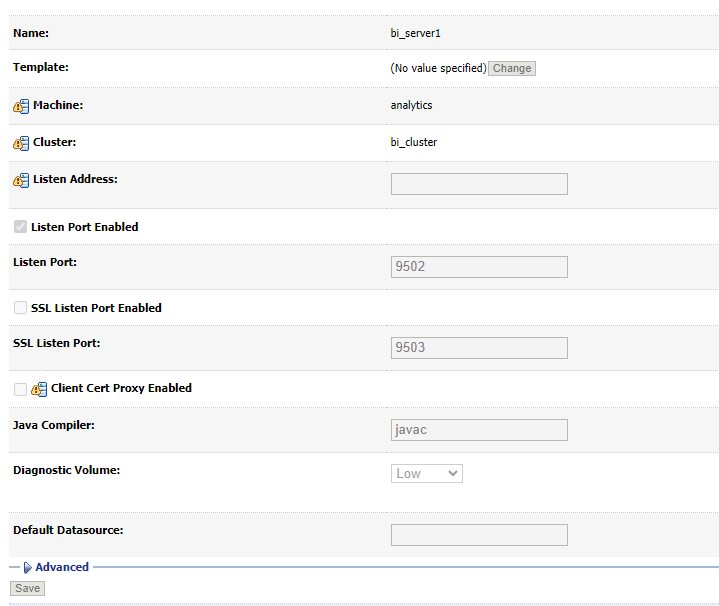
Task: Click the Save button
Action: click(28, 588)
